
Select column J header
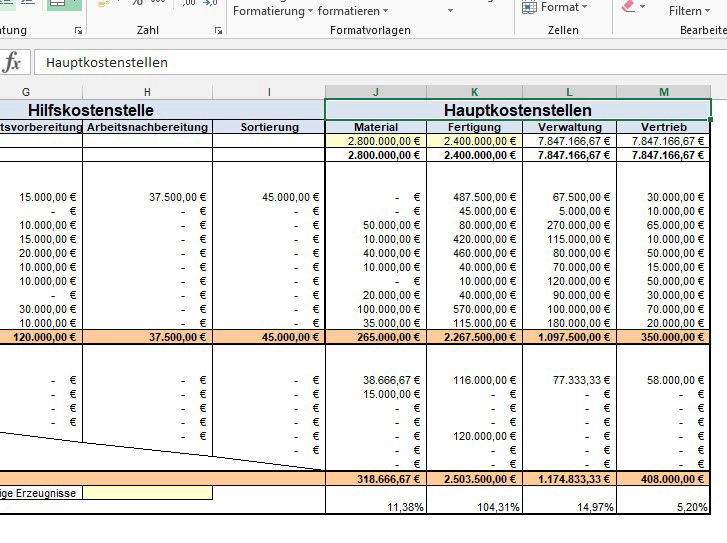click(x=375, y=92)
